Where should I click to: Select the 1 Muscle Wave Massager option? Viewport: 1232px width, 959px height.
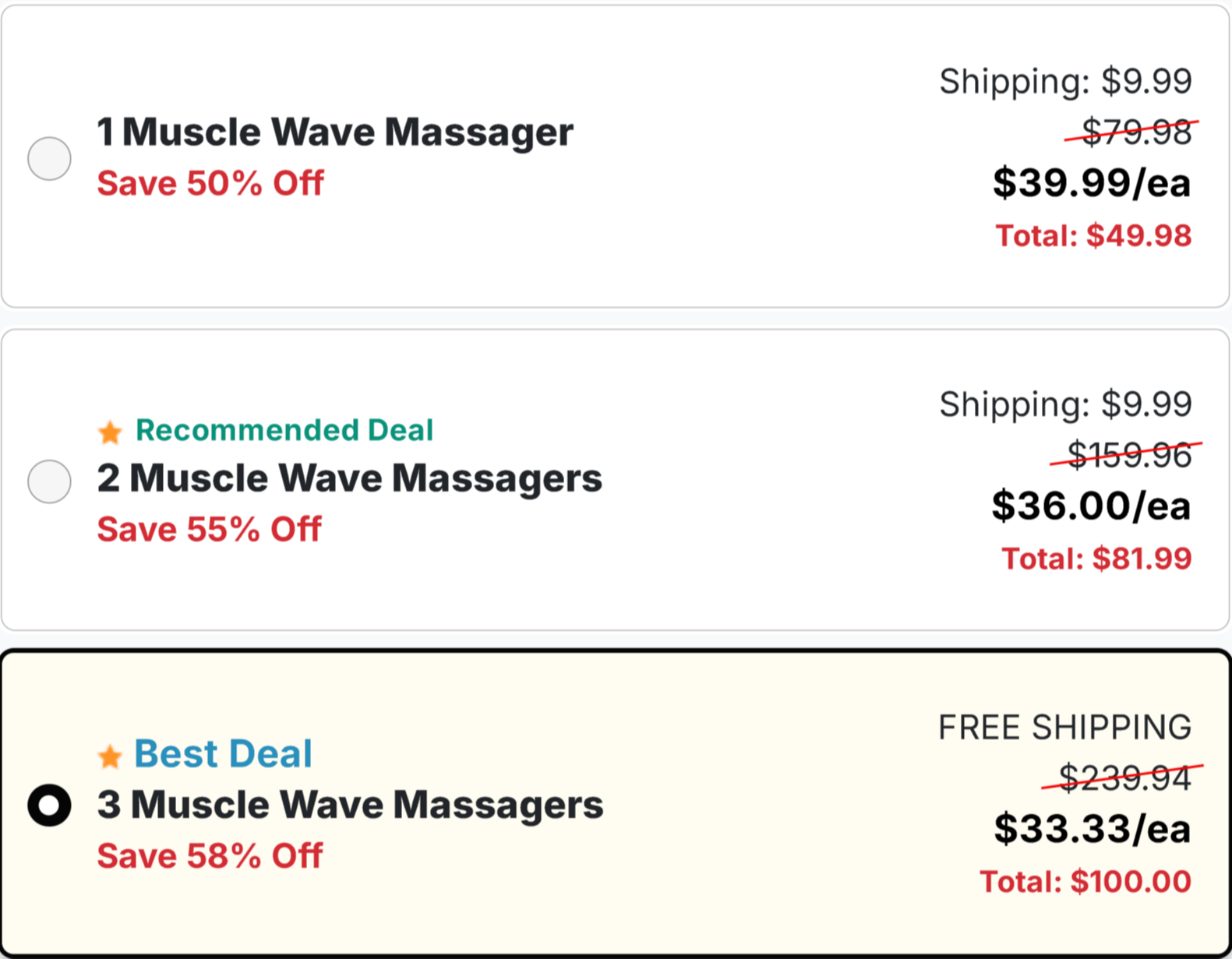click(x=49, y=158)
